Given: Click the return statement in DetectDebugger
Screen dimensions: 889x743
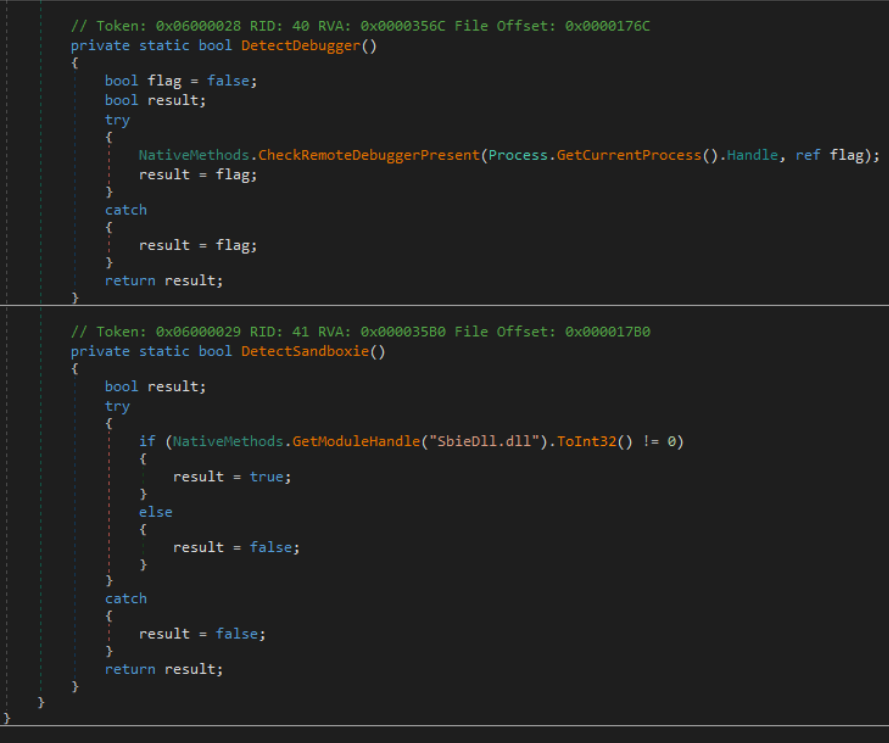Looking at the screenshot, I should pos(164,280).
